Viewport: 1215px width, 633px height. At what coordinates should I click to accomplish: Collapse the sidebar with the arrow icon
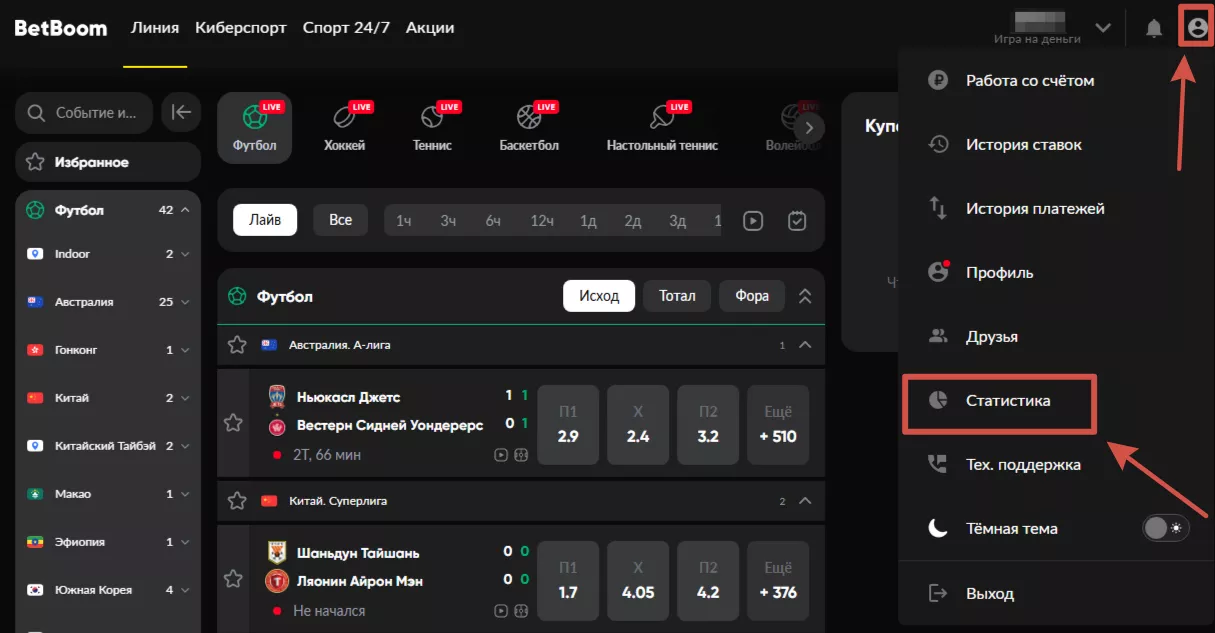181,113
